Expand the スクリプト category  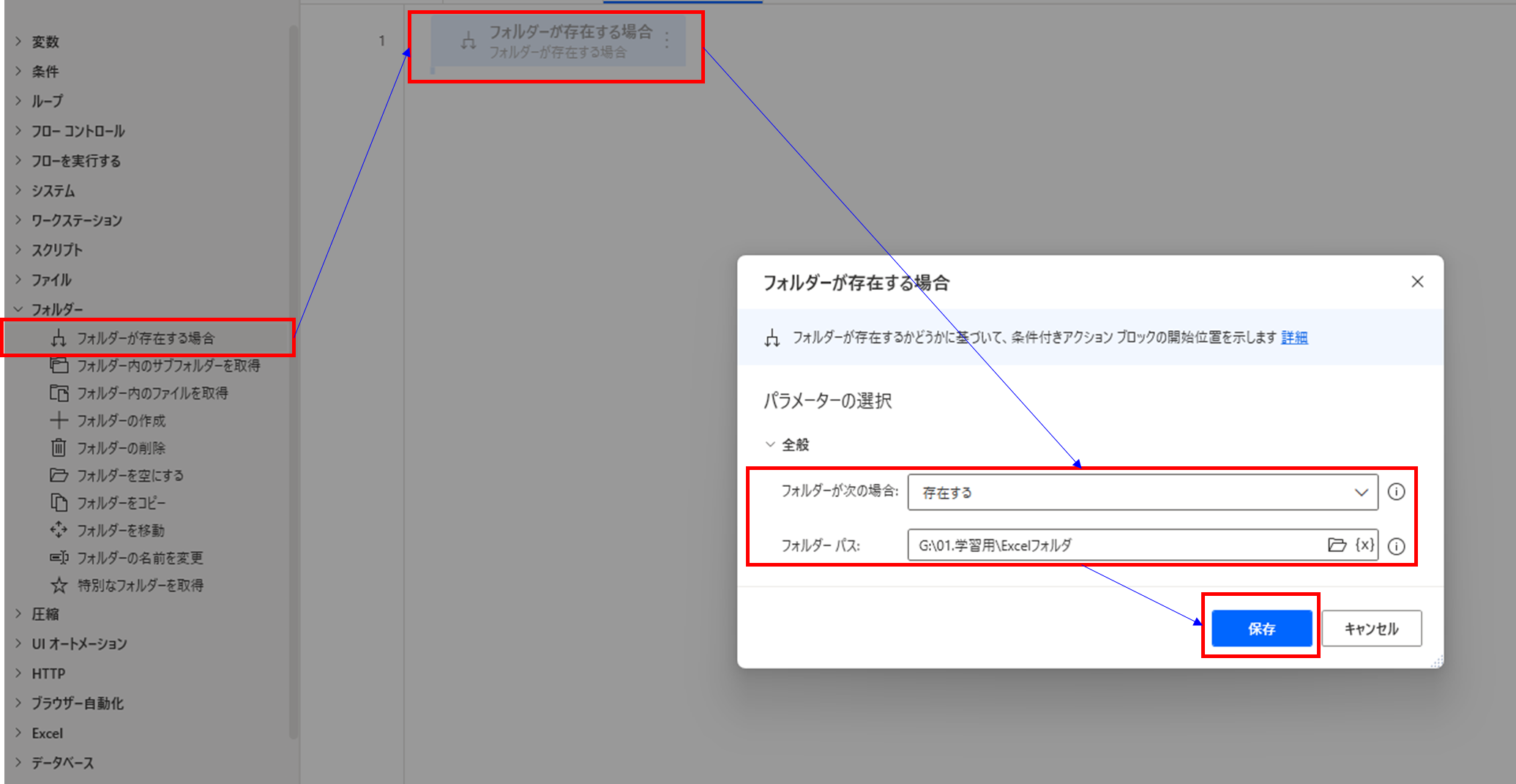[18, 250]
